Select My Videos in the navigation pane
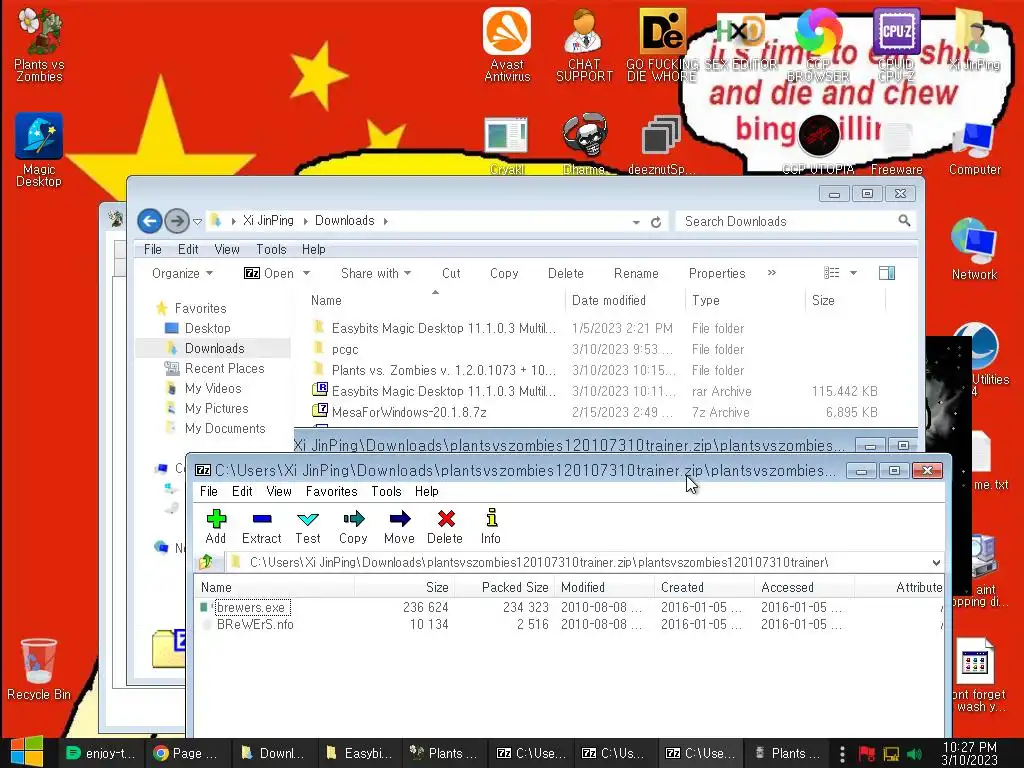 [213, 389]
